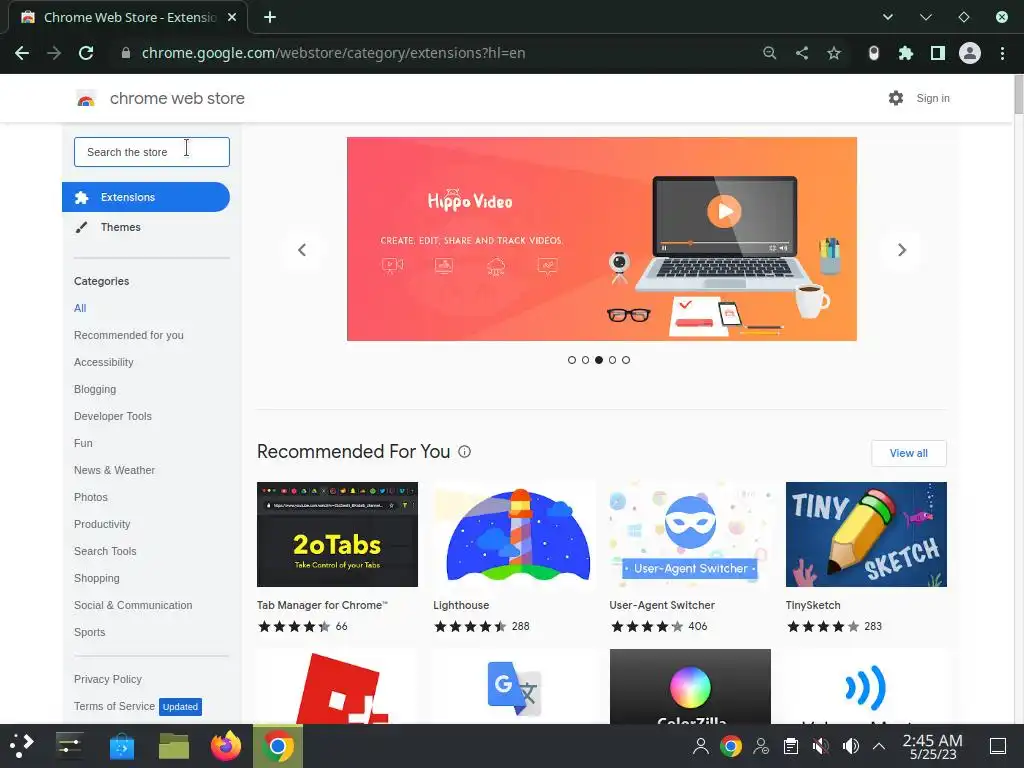Open the clipboard tray icon
Viewport: 1024px width, 768px height.
click(791, 746)
